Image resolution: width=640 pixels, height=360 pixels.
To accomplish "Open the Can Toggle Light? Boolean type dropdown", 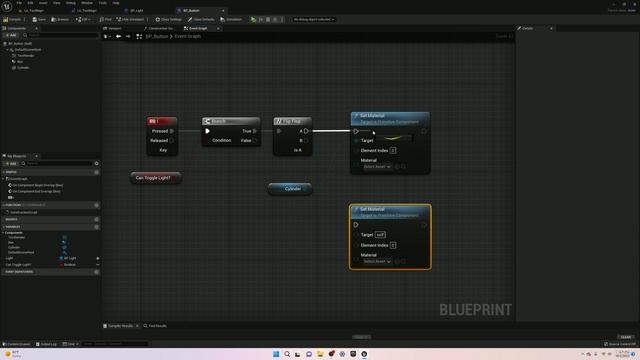I will (69, 264).
